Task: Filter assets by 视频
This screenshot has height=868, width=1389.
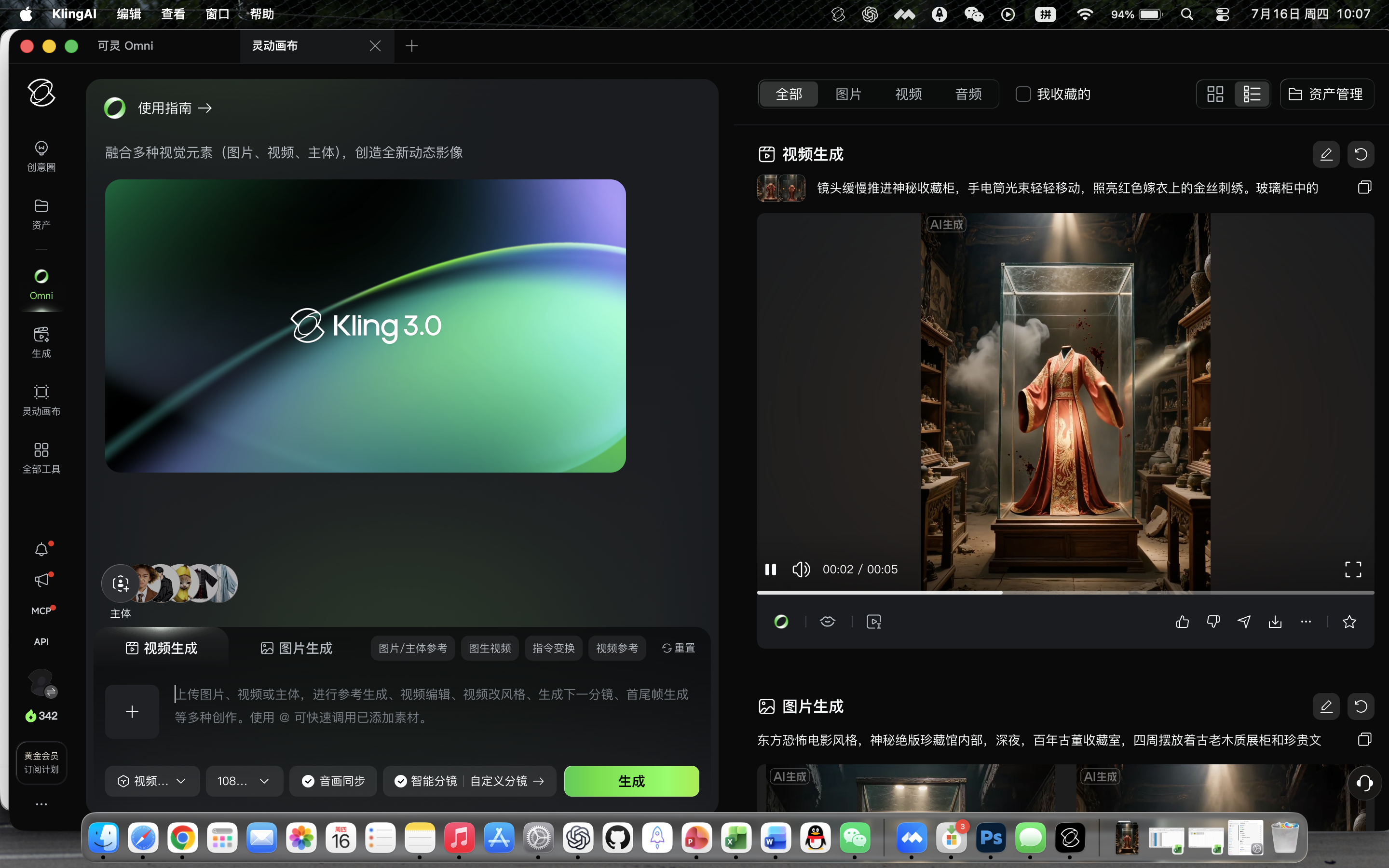Action: [908, 94]
